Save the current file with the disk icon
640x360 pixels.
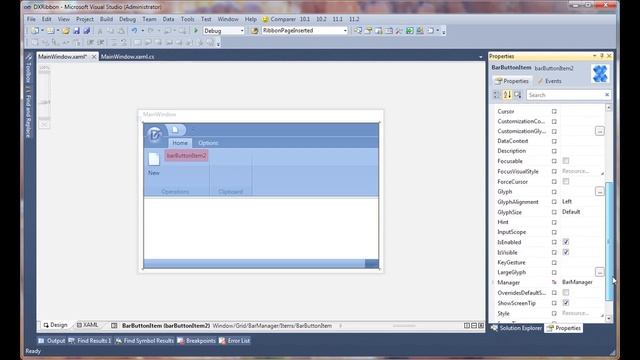pyautogui.click(x=76, y=31)
